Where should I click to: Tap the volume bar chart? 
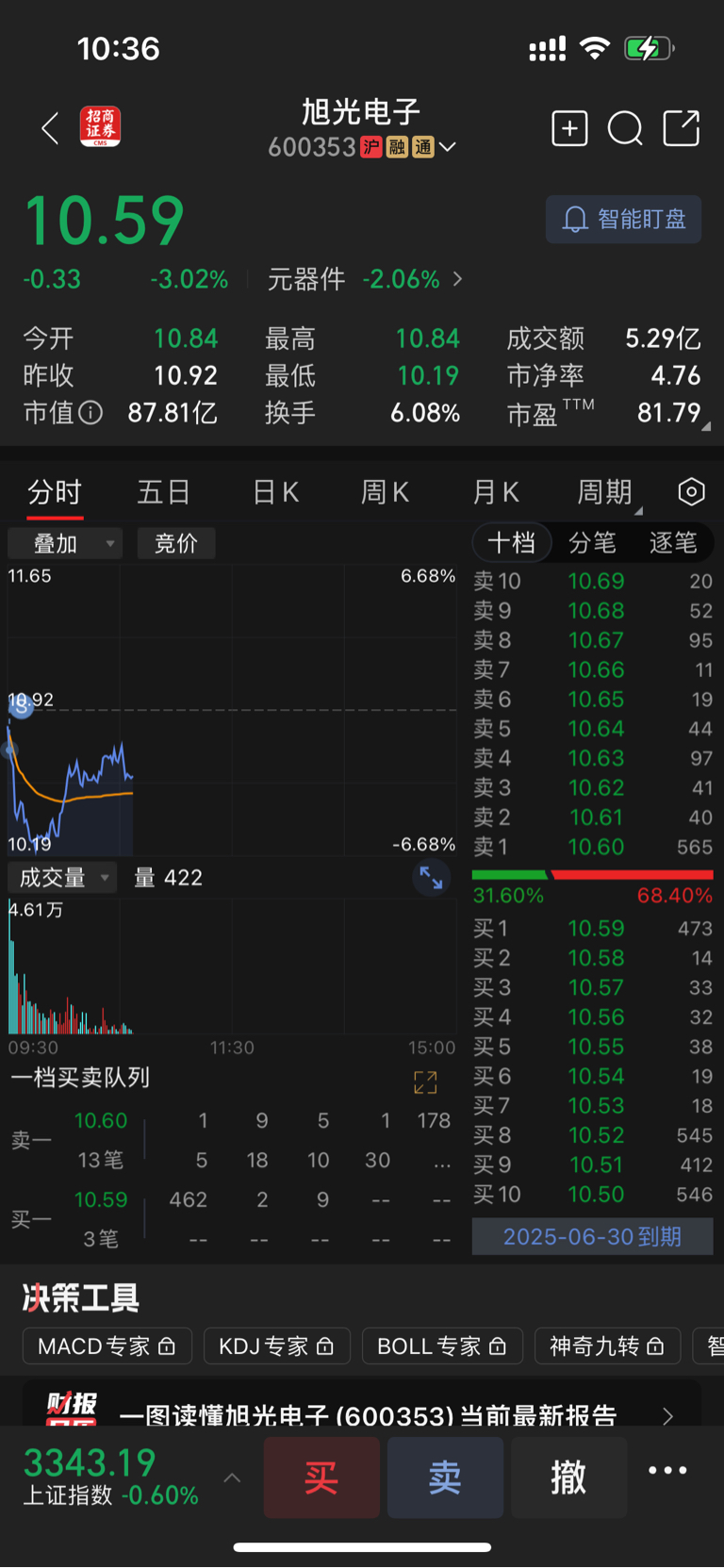[x=232, y=966]
